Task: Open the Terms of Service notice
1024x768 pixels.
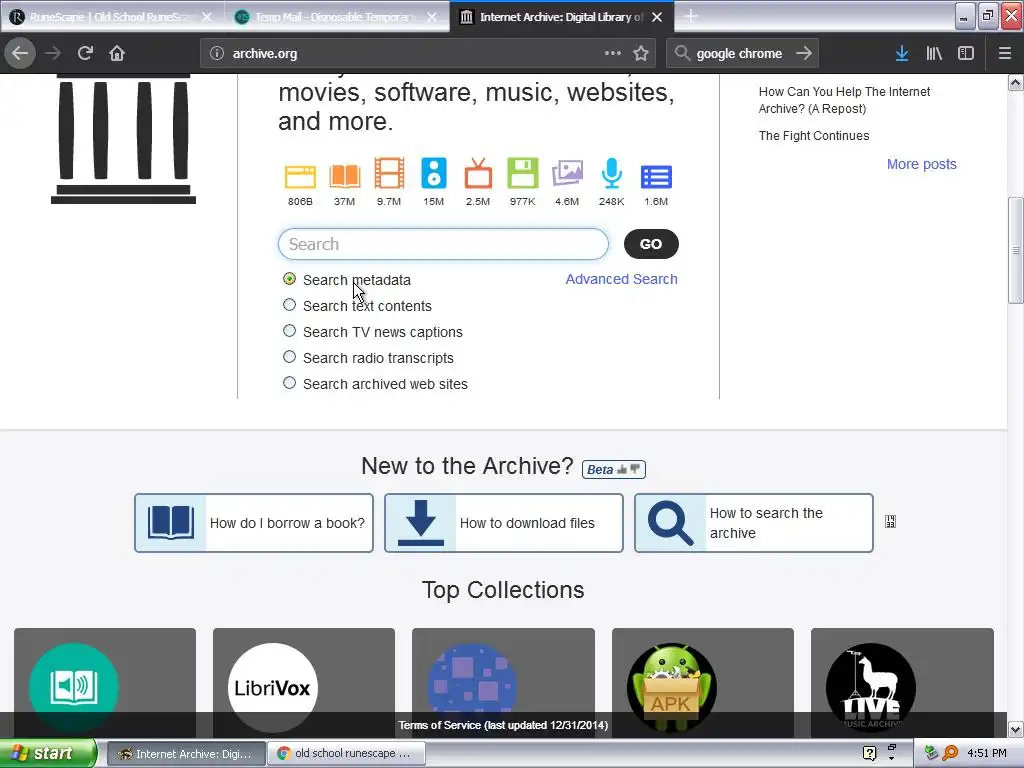Action: point(503,725)
